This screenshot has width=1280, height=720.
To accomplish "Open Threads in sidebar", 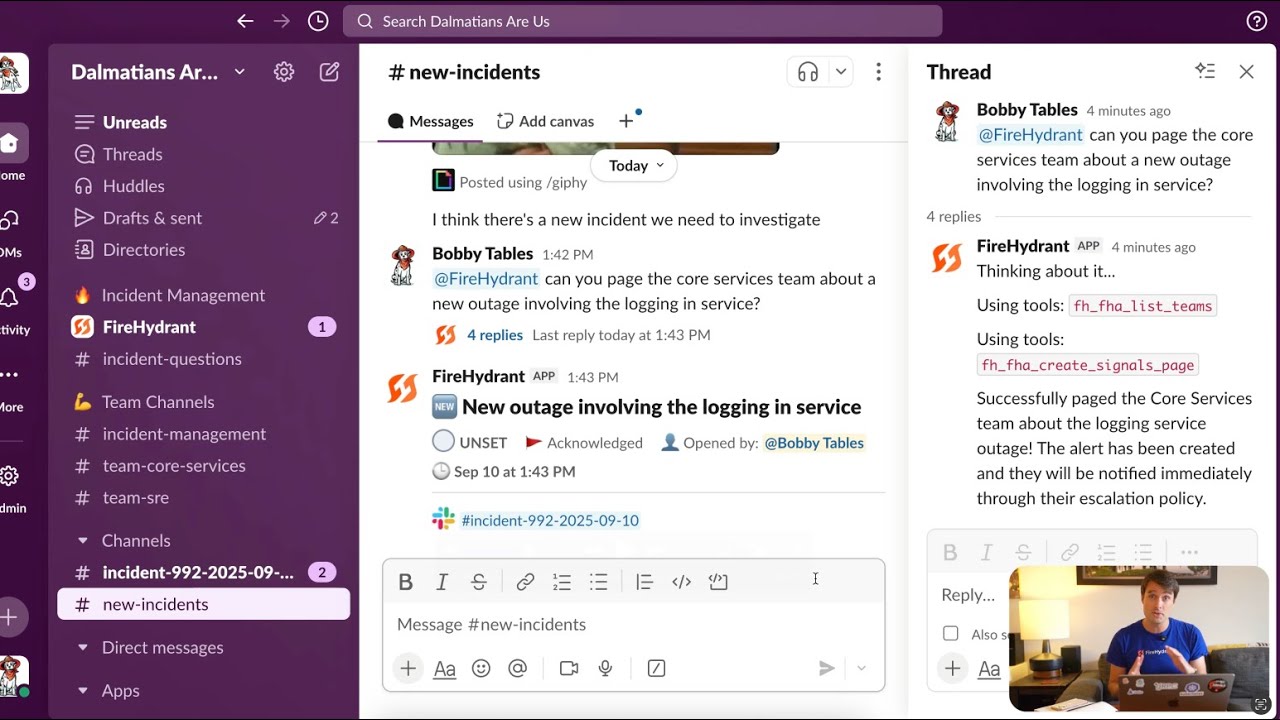I will coord(204,154).
